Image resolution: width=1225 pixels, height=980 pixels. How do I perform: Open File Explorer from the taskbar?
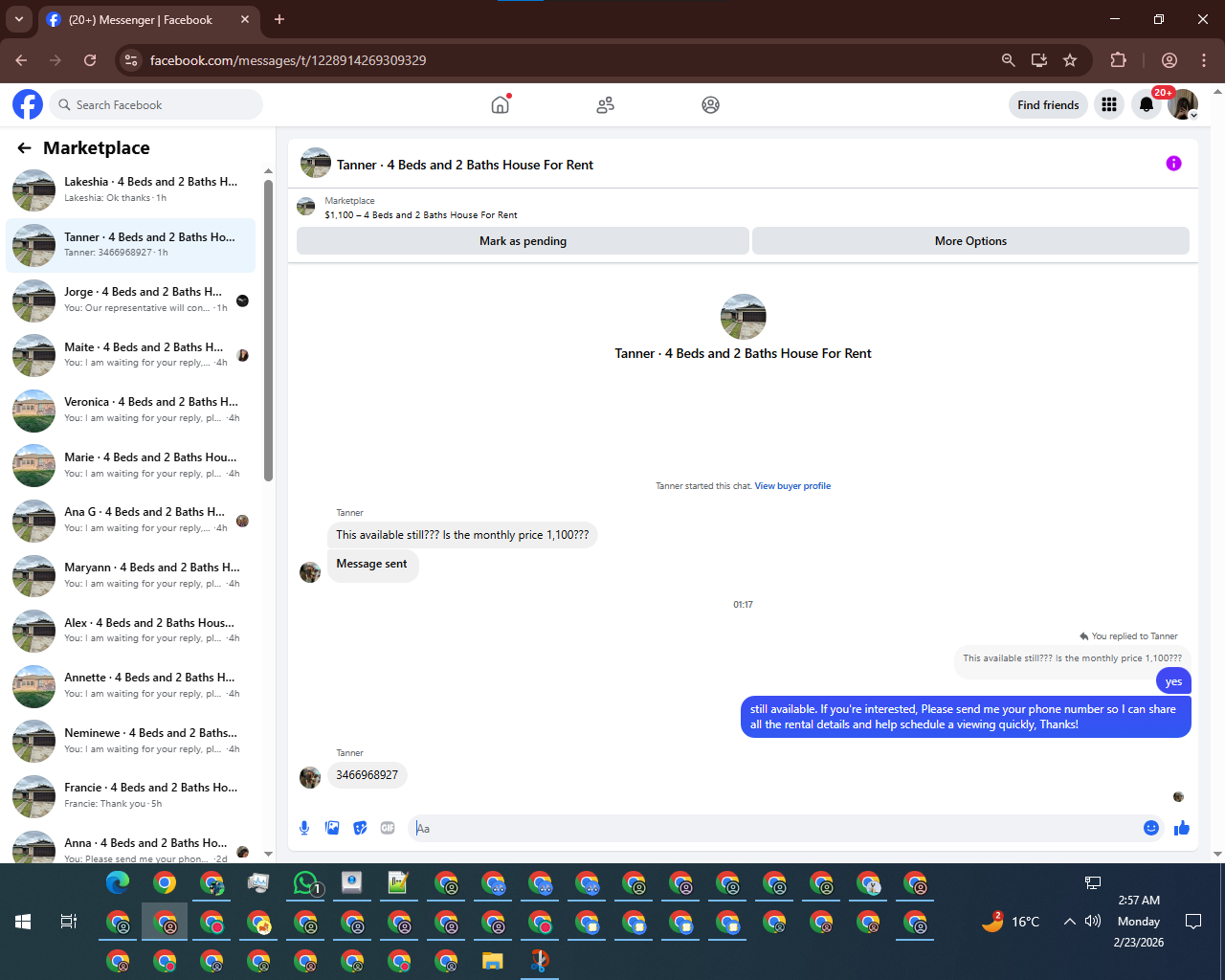tap(493, 961)
